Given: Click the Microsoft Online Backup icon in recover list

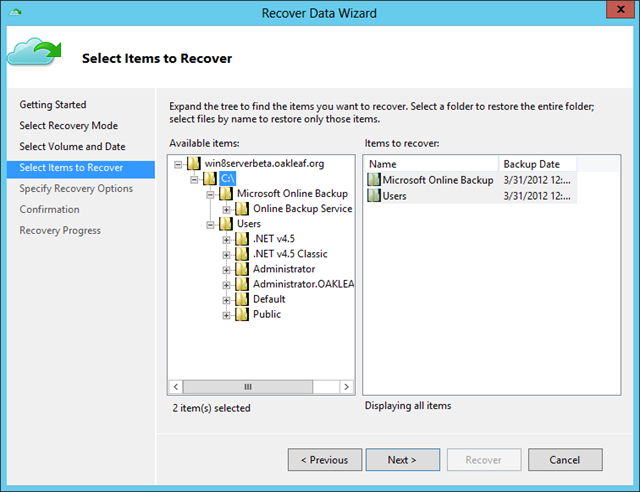Looking at the screenshot, I should (x=373, y=180).
